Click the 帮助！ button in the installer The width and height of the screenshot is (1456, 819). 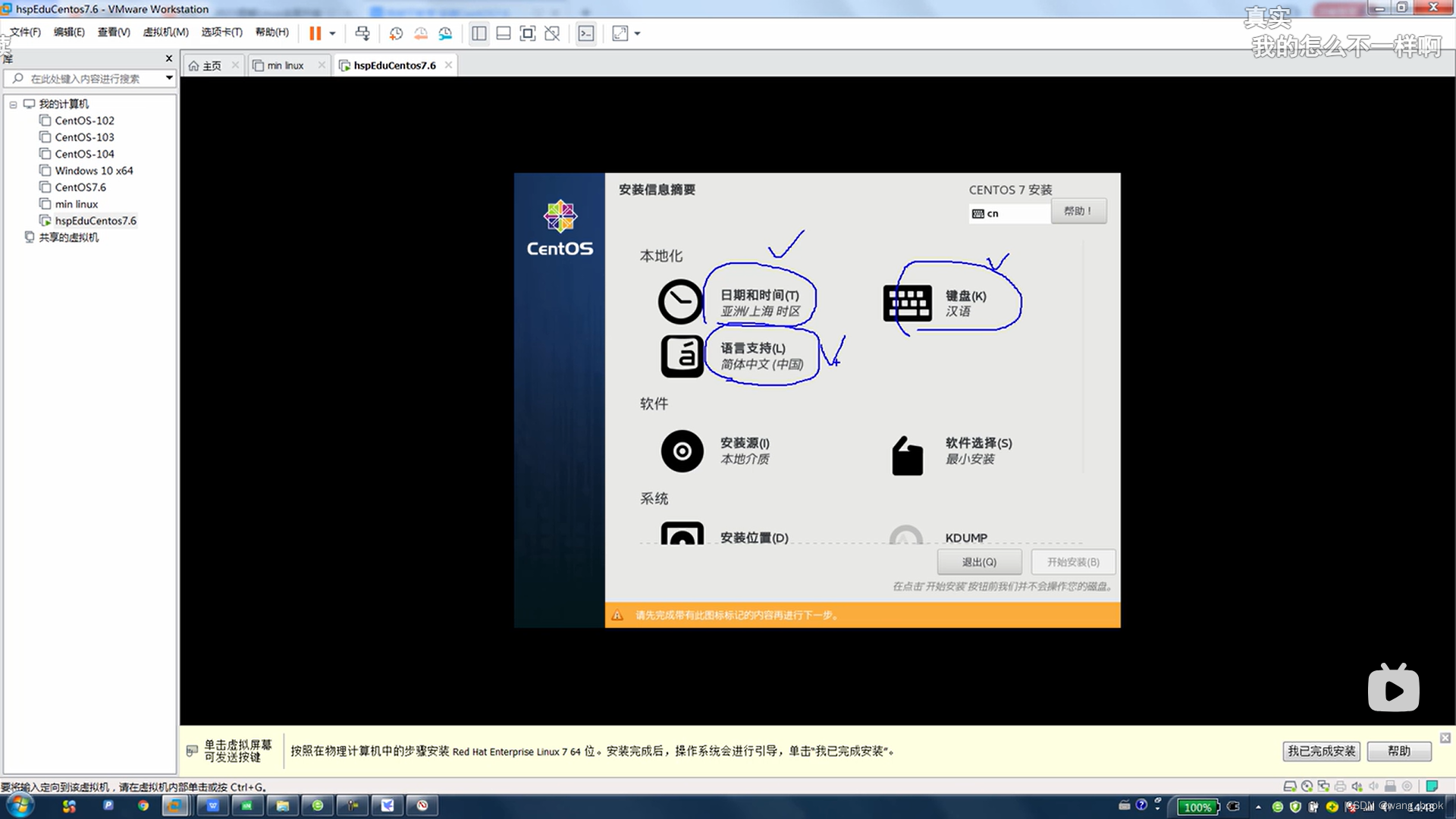(1078, 211)
